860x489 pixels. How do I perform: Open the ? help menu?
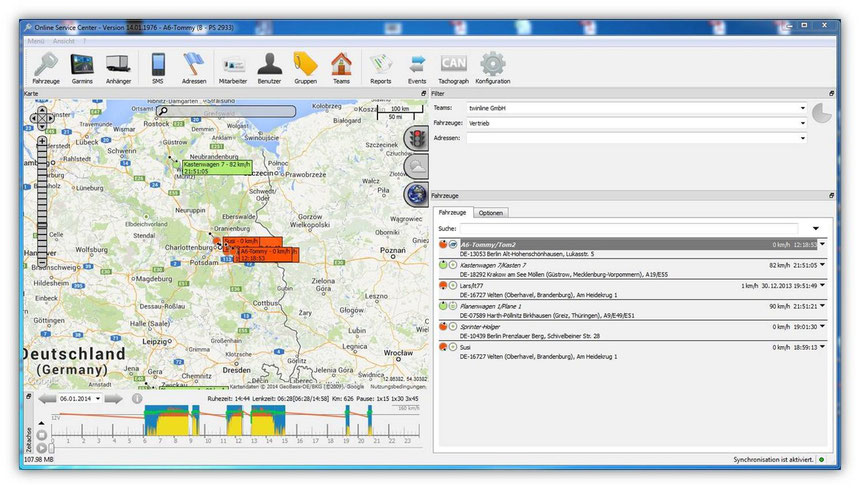click(x=84, y=41)
